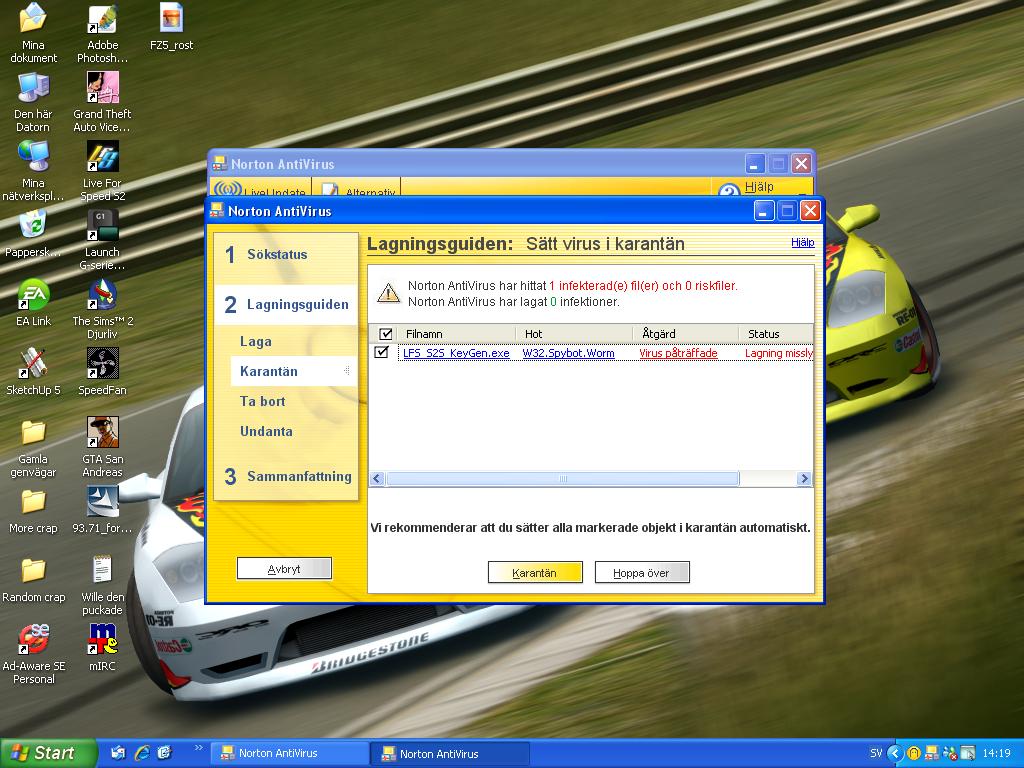This screenshot has width=1024, height=768.
Task: Open the Hjälp link in Lagningsguiden
Action: [x=803, y=242]
